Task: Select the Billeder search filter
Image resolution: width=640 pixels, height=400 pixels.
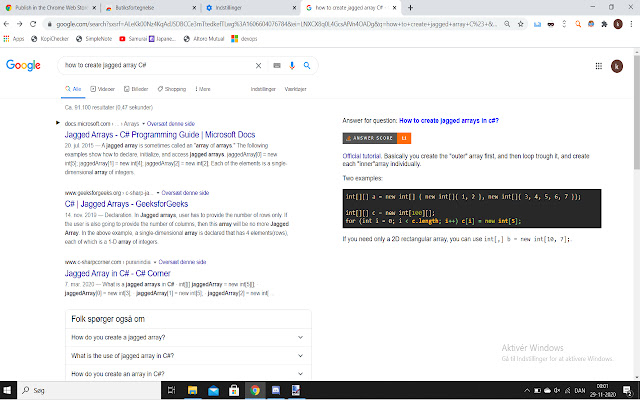Action: point(136,89)
